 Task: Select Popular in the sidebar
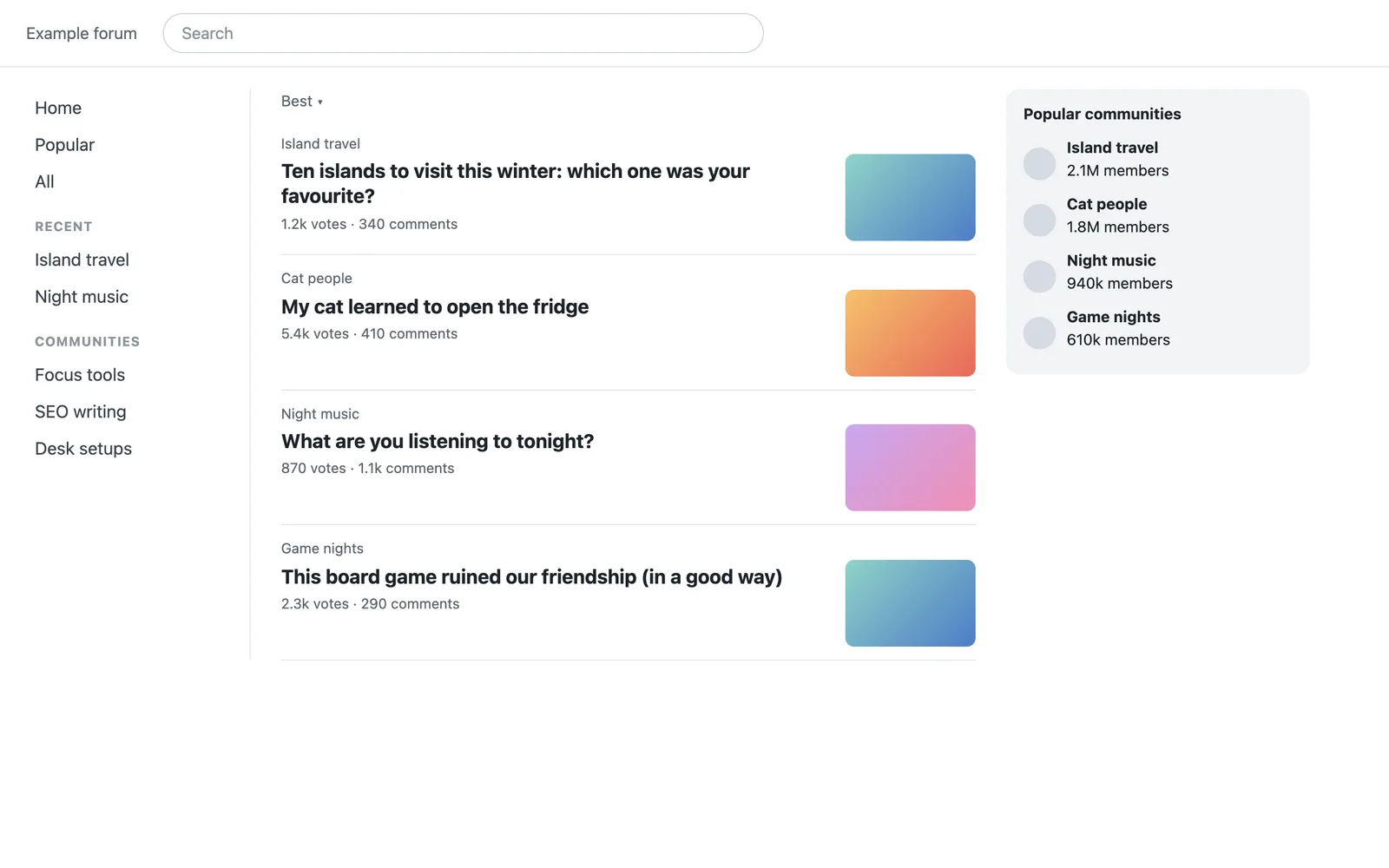(64, 145)
